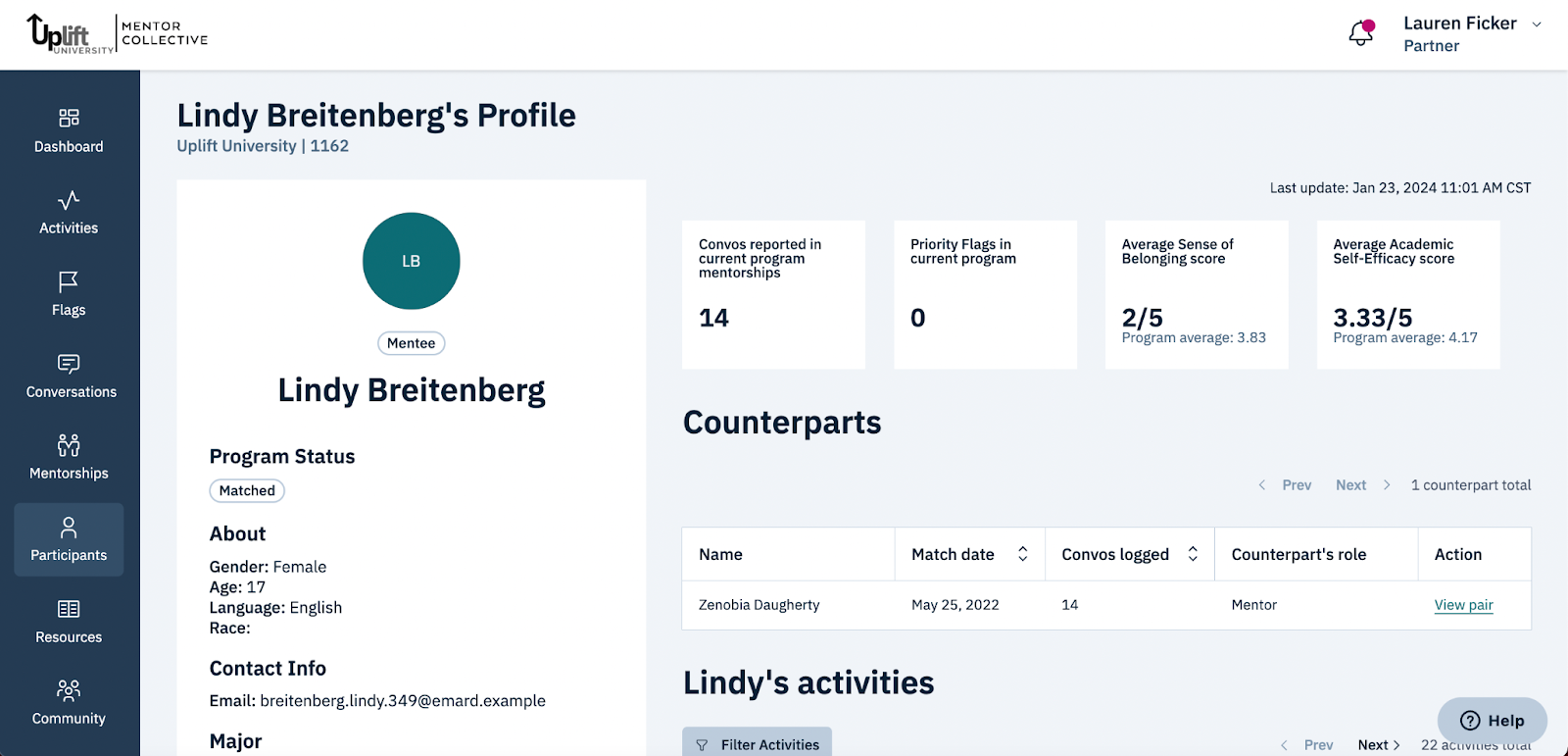Click the Matched program status badge
Image resolution: width=1568 pixels, height=756 pixels.
pyautogui.click(x=246, y=490)
